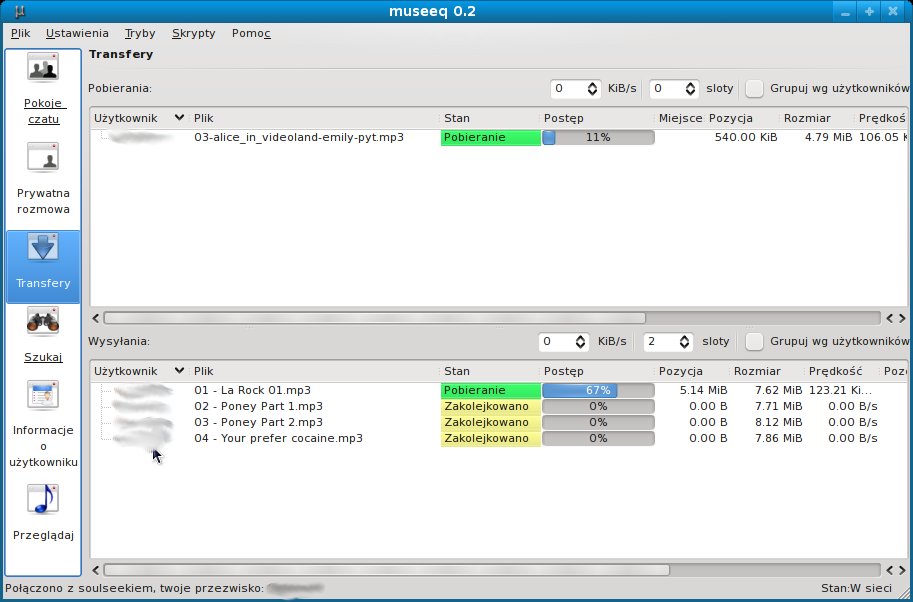Open the Przeglądaj music note icon

[43, 499]
